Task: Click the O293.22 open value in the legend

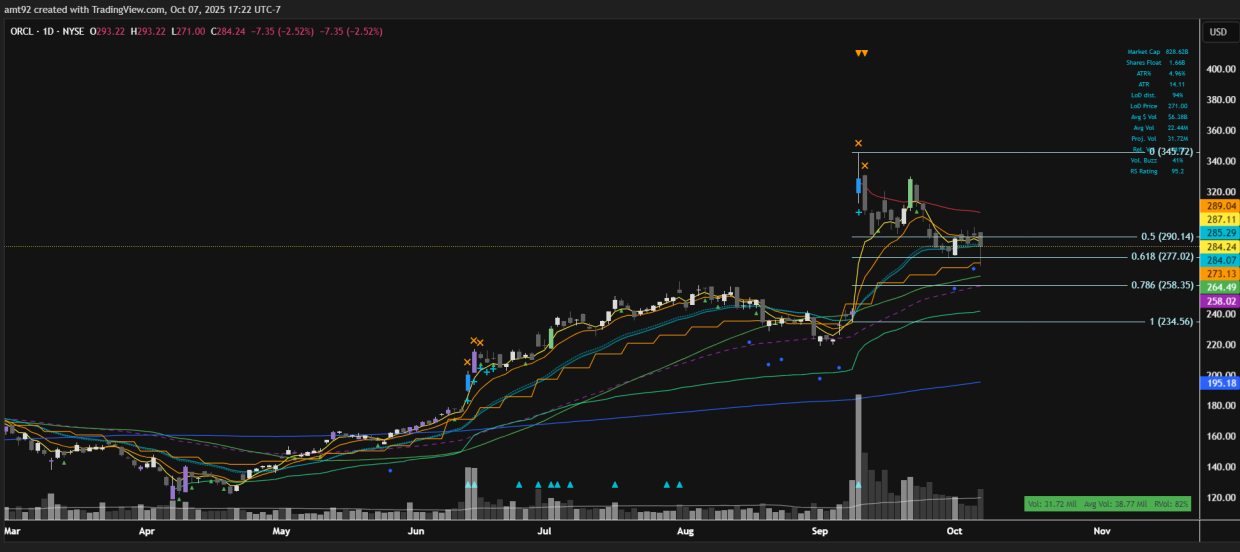Action: click(x=109, y=32)
